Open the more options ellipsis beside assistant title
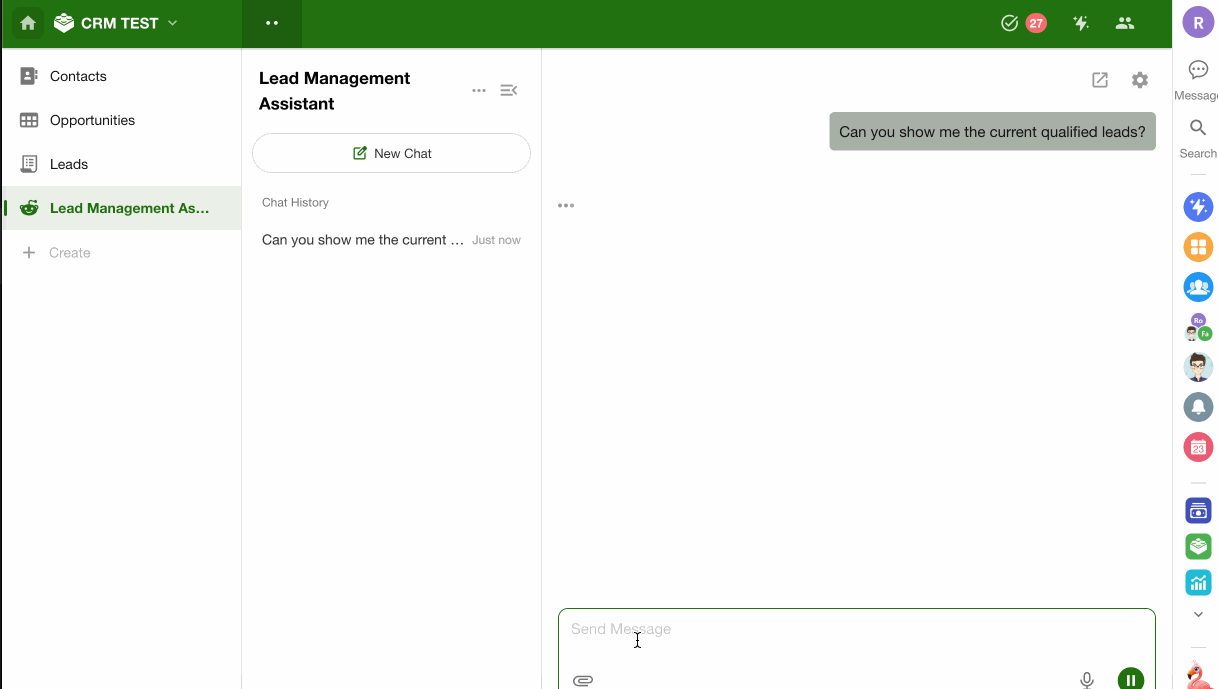The image size is (1218, 689). (x=479, y=91)
